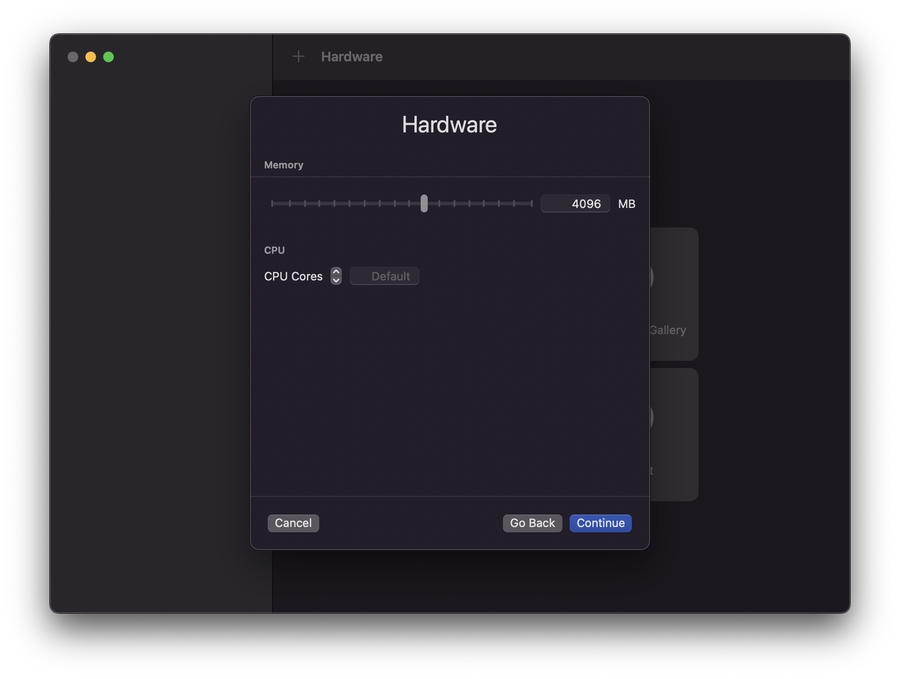Click the Memory slider handle
This screenshot has width=900, height=679.
(x=424, y=204)
